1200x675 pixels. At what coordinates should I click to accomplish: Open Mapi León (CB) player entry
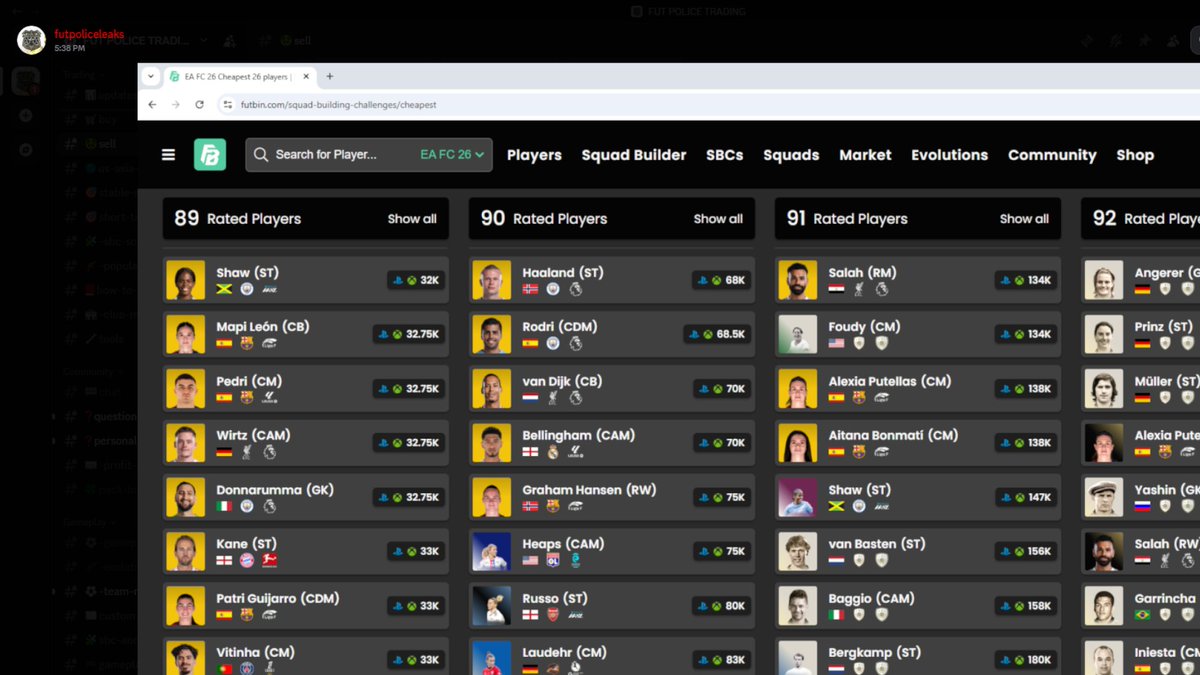pos(305,334)
